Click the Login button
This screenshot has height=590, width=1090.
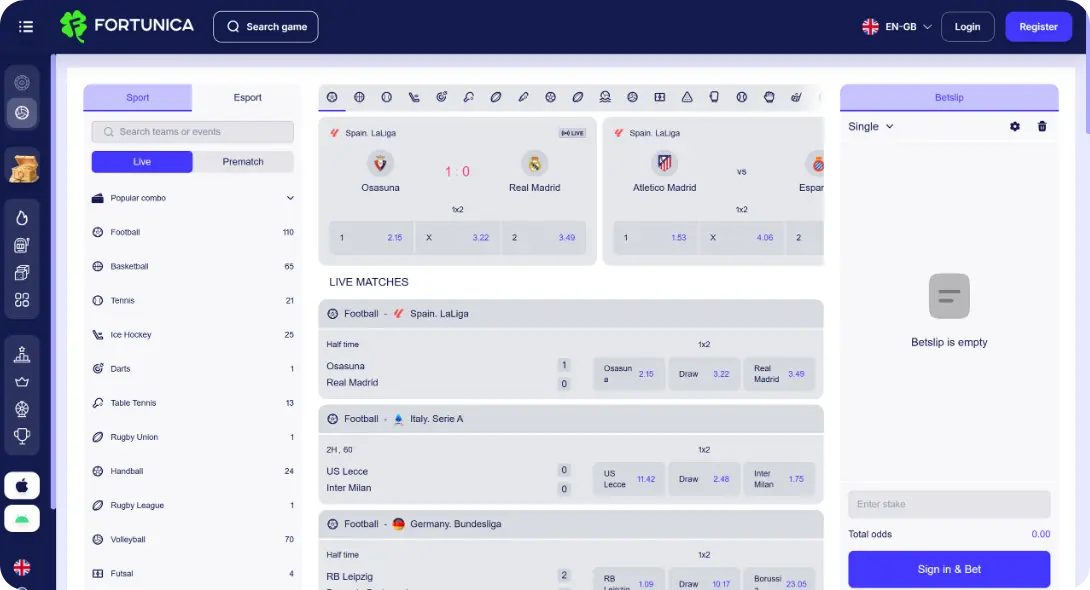[967, 26]
